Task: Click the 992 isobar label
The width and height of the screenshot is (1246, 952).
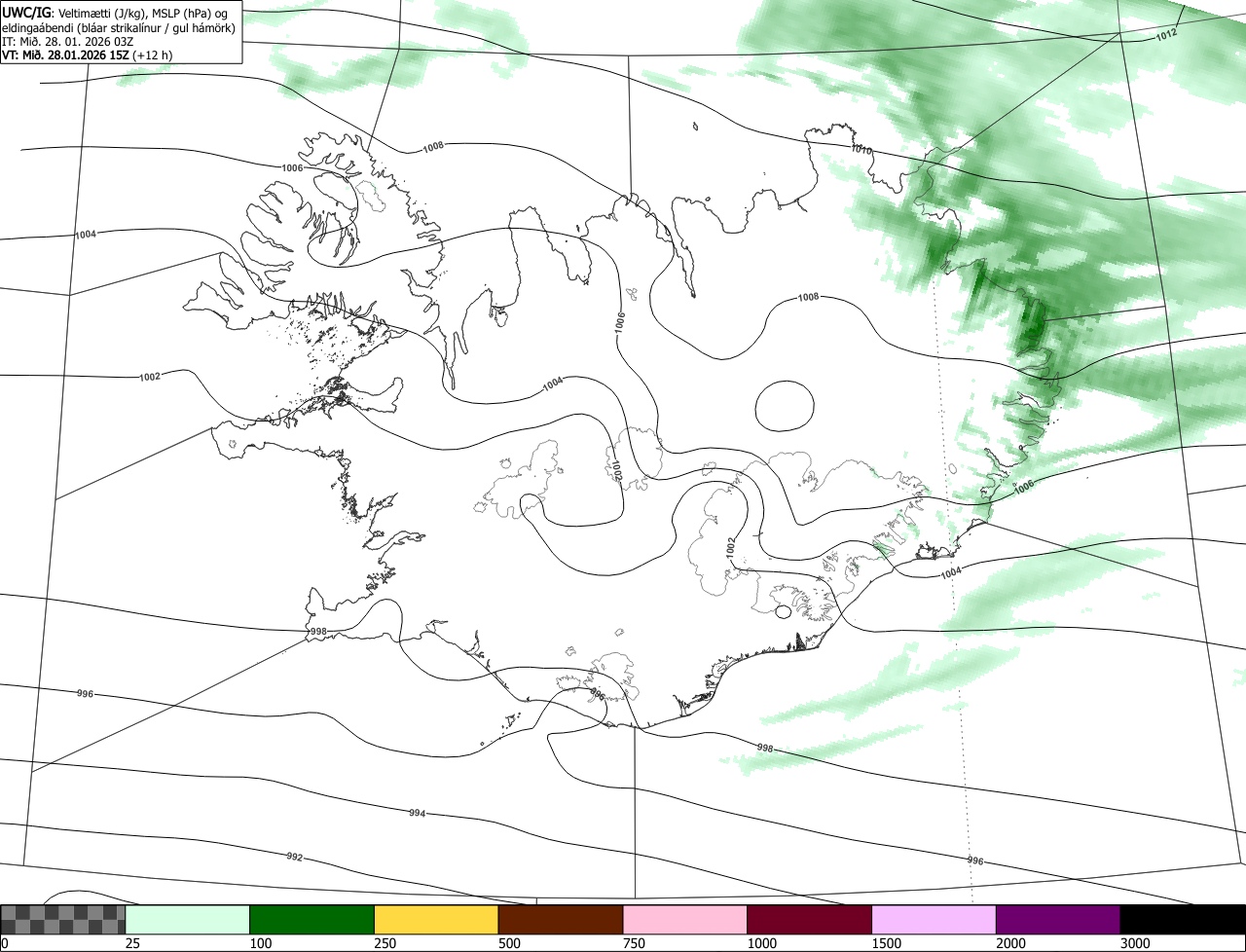Action: point(294,857)
